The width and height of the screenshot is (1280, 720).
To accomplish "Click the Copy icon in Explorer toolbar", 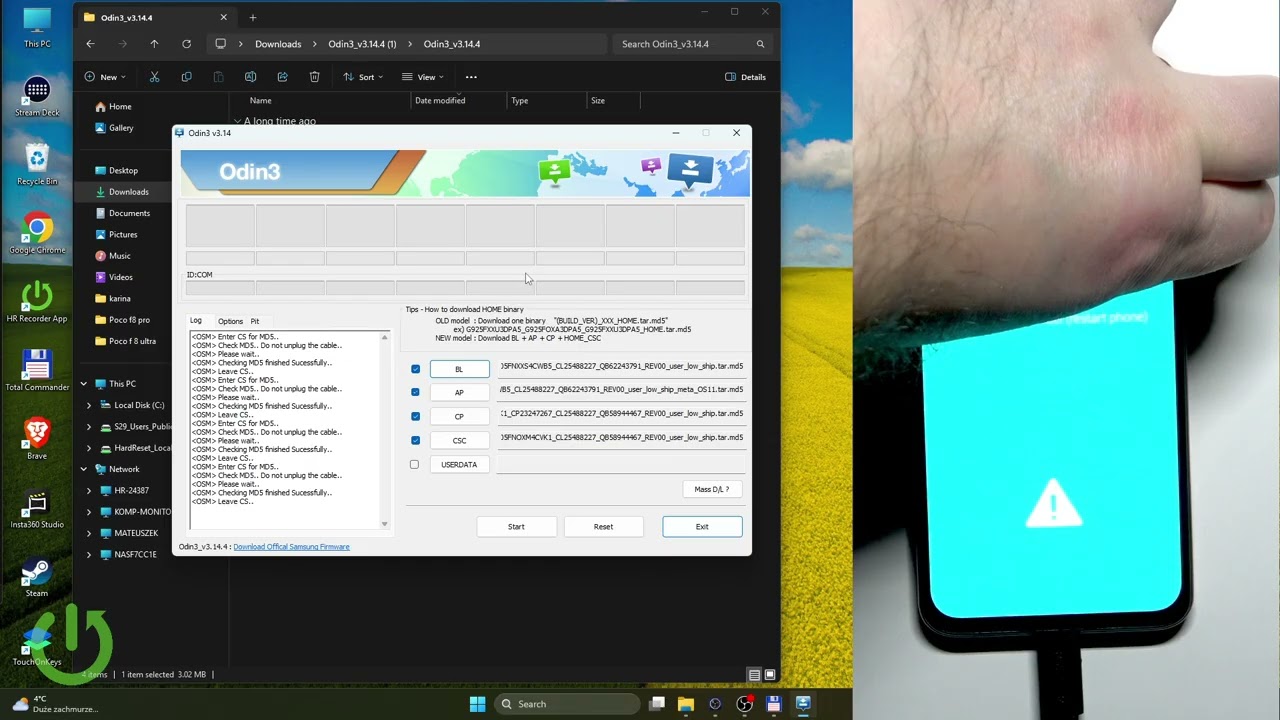I will click(x=186, y=77).
